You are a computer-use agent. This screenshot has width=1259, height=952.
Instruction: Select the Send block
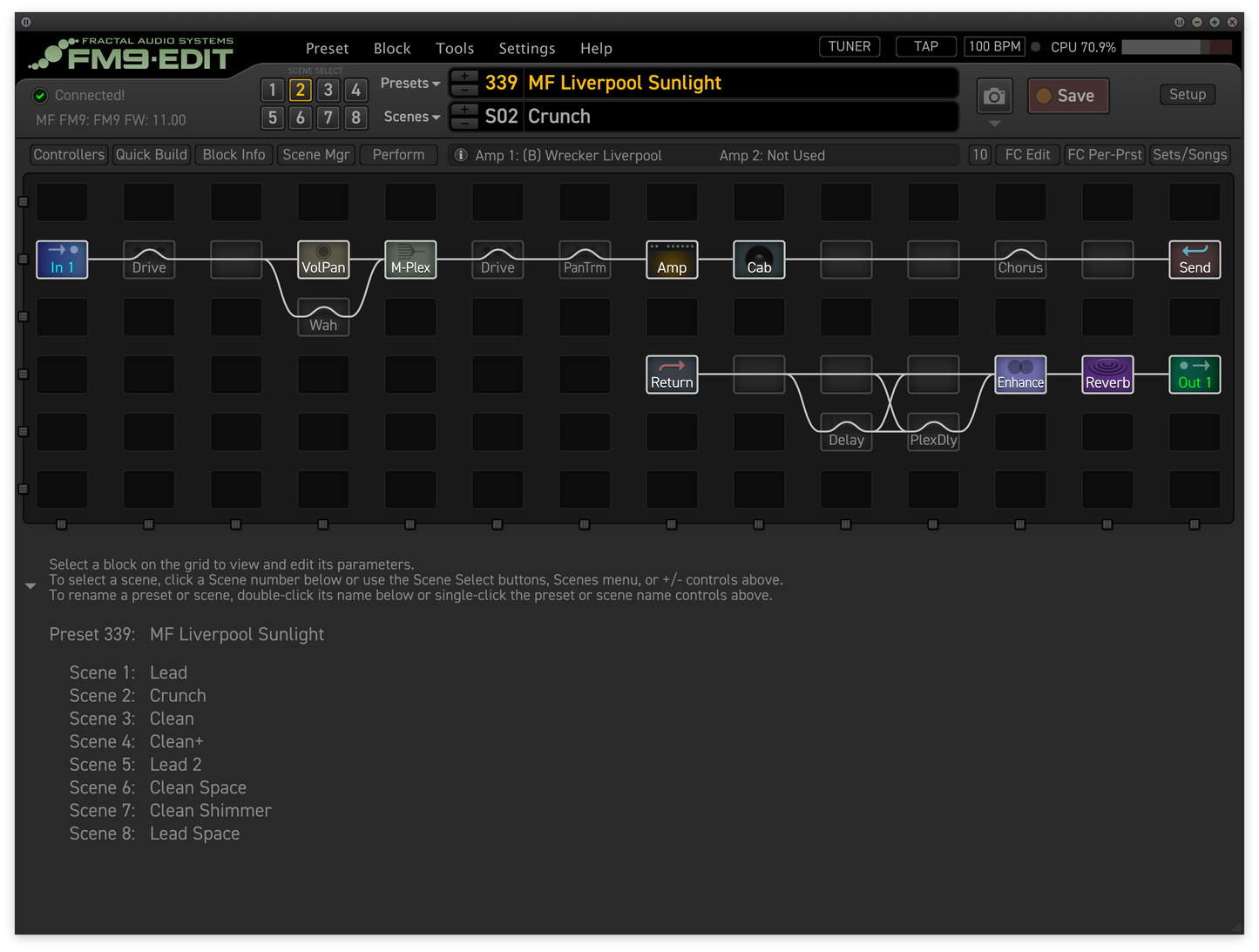pyautogui.click(x=1195, y=260)
